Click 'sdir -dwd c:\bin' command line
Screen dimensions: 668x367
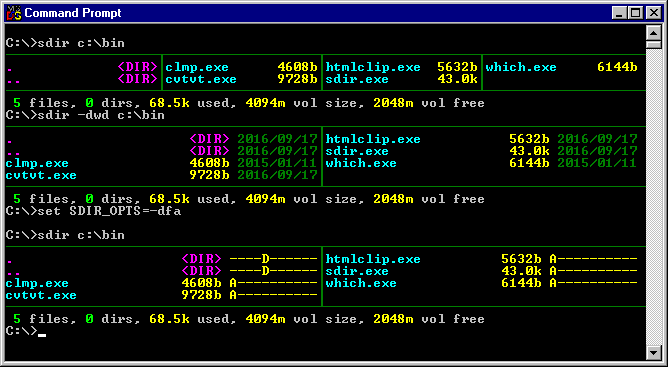[x=85, y=115]
